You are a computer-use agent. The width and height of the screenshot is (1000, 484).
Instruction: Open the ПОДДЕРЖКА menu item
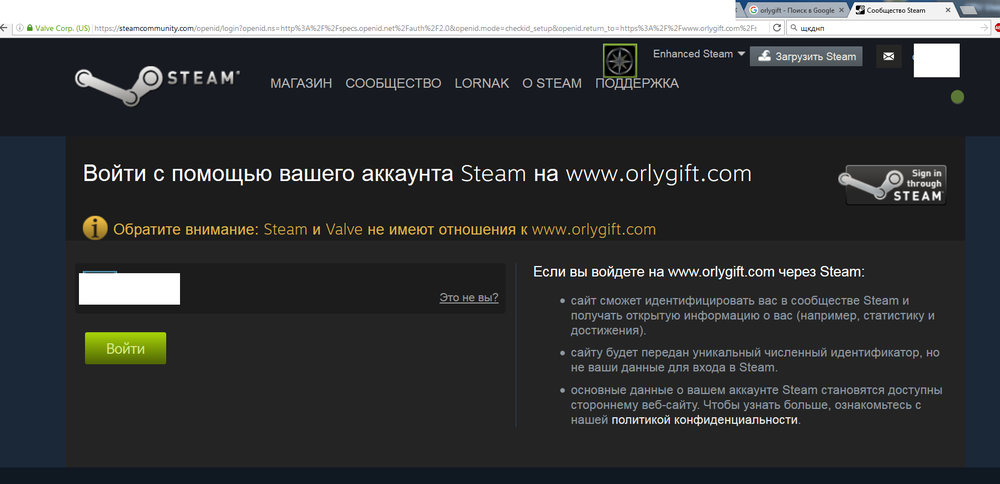(637, 83)
